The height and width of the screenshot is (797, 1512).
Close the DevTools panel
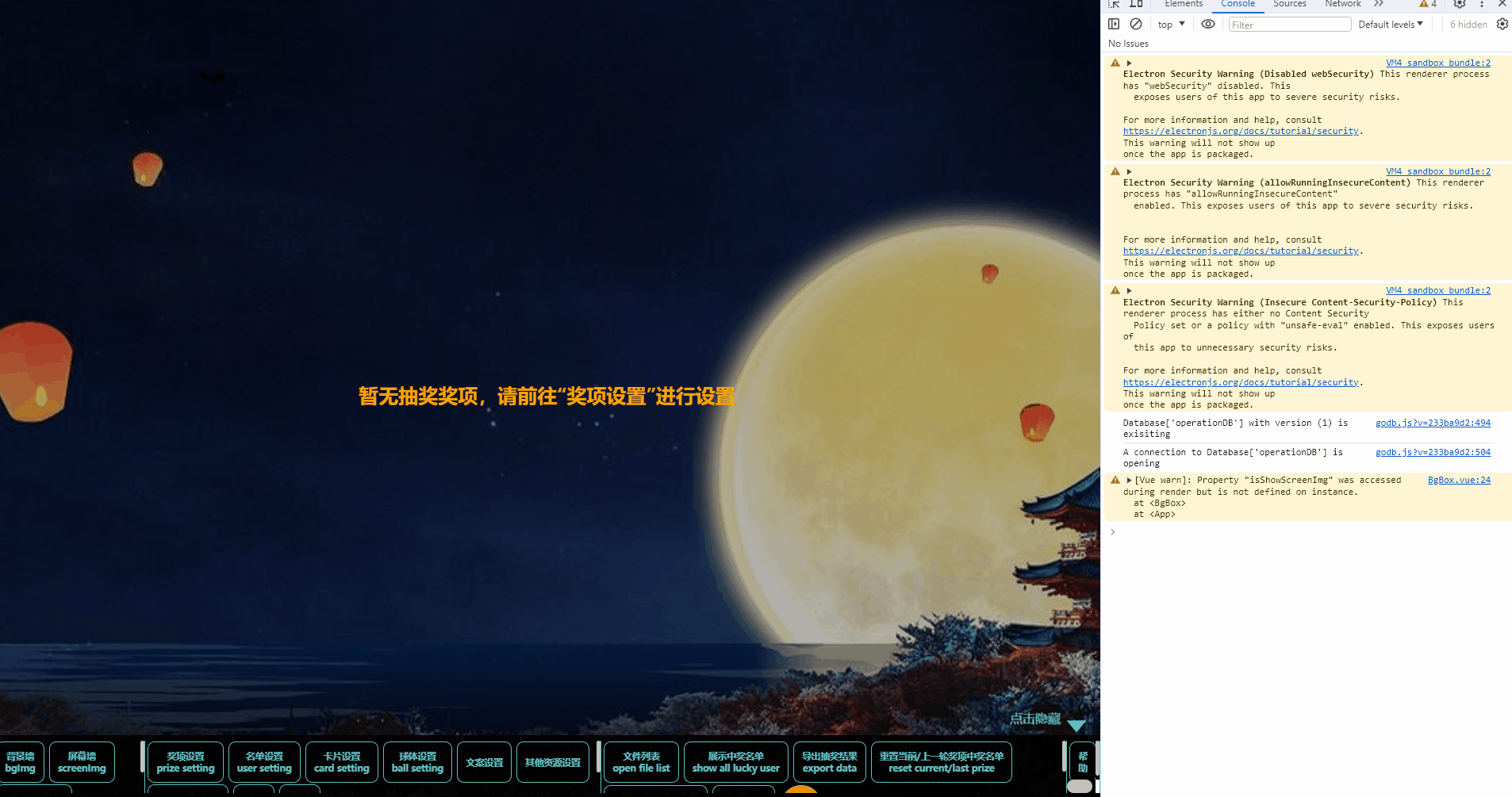click(1502, 4)
